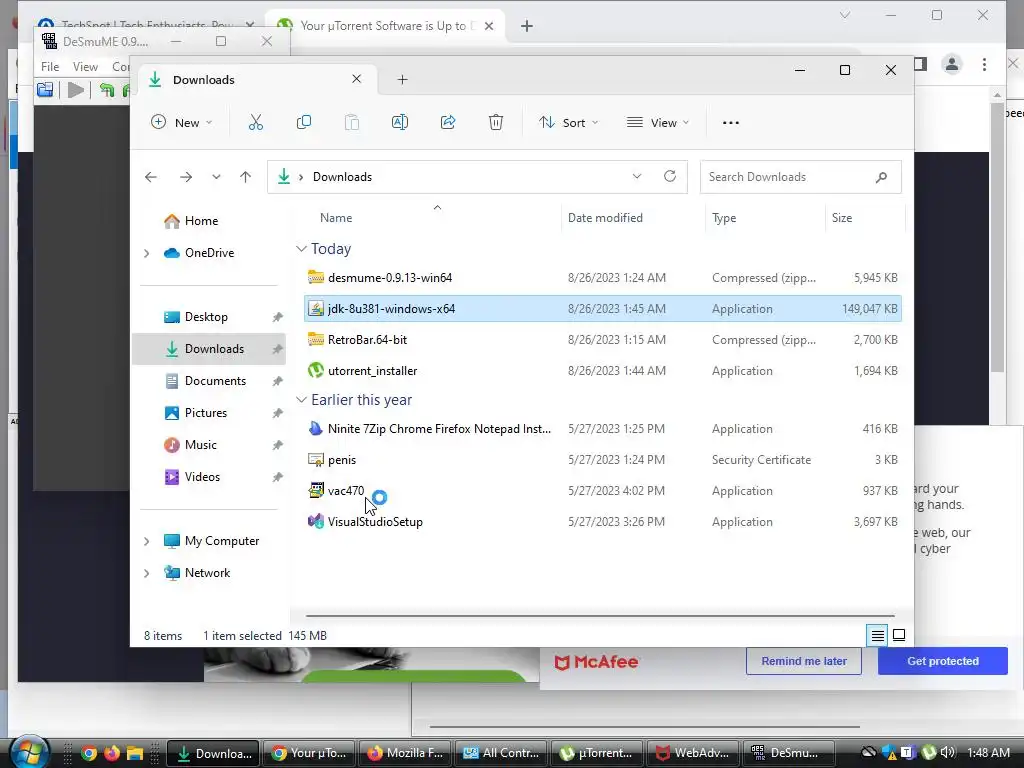Screen dimensions: 1024x768
Task: Select the utorrent_installer file icon
Action: (315, 370)
